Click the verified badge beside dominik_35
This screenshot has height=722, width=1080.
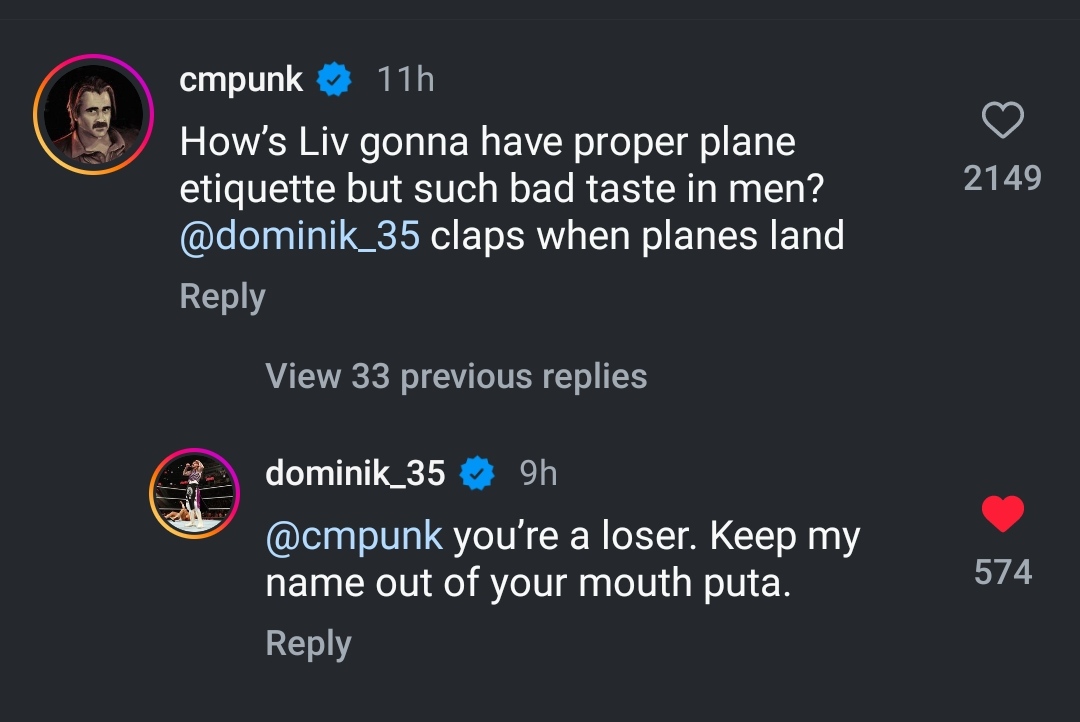(x=476, y=473)
